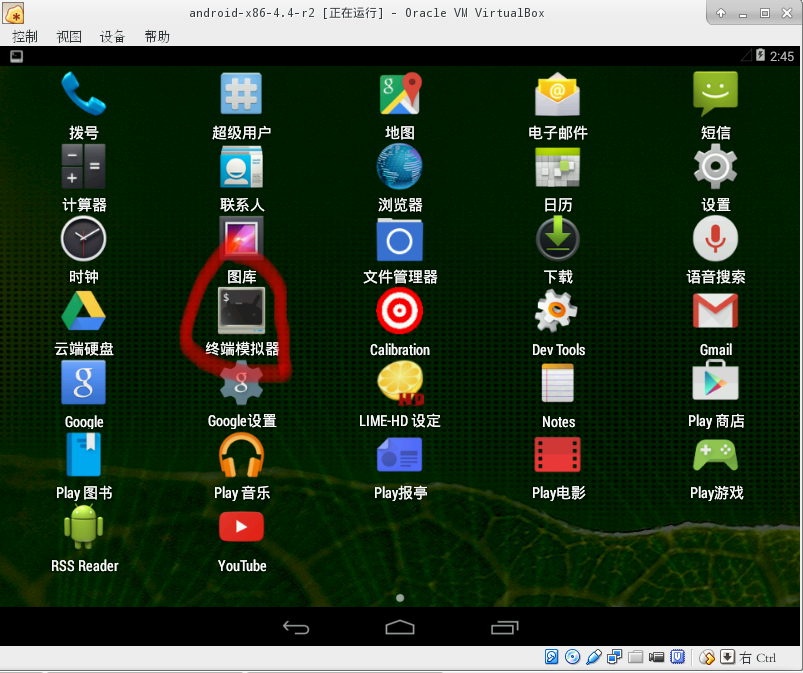This screenshot has width=803, height=673.
Task: Open the LIME-HD 设定 app
Action: coord(400,383)
